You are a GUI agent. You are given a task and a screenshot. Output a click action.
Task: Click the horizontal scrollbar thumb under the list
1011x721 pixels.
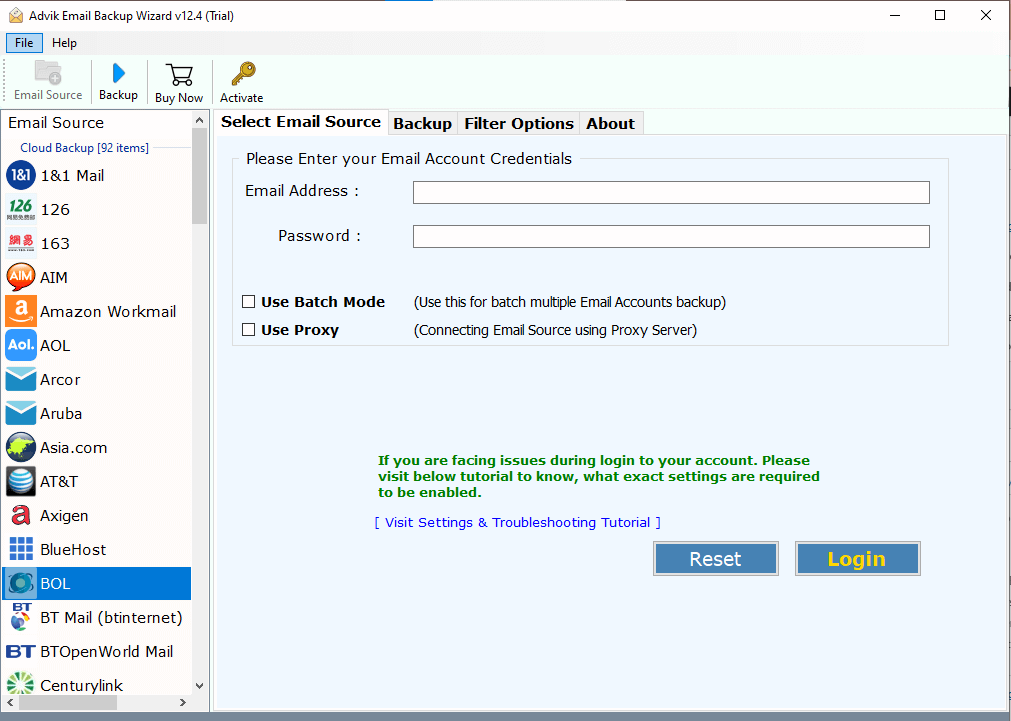[68, 702]
